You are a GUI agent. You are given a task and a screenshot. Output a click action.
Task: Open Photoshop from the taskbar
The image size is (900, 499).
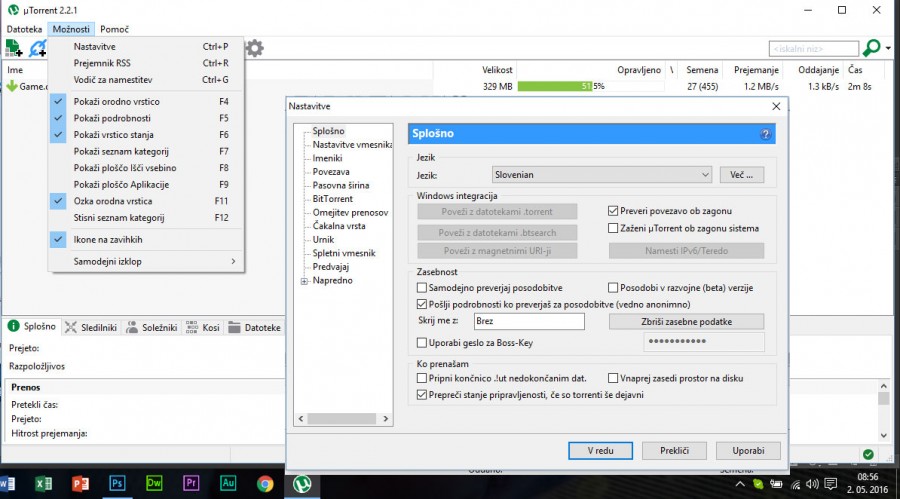(117, 484)
